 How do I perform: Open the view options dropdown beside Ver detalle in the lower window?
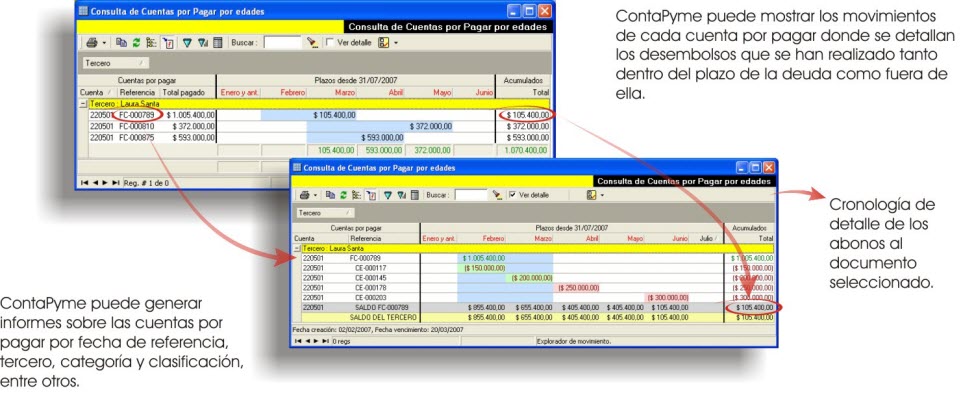(x=602, y=195)
